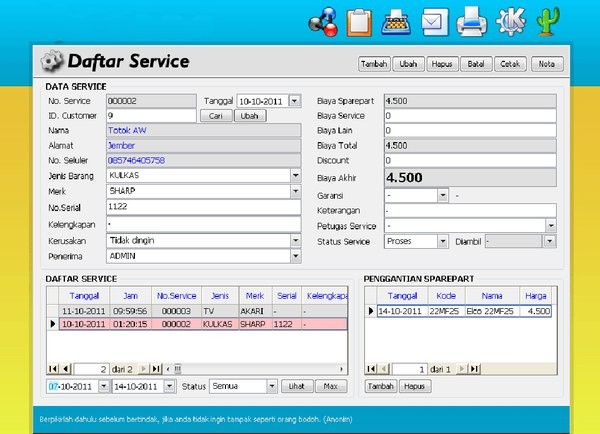Click the Tambah button in header bar

click(x=374, y=64)
